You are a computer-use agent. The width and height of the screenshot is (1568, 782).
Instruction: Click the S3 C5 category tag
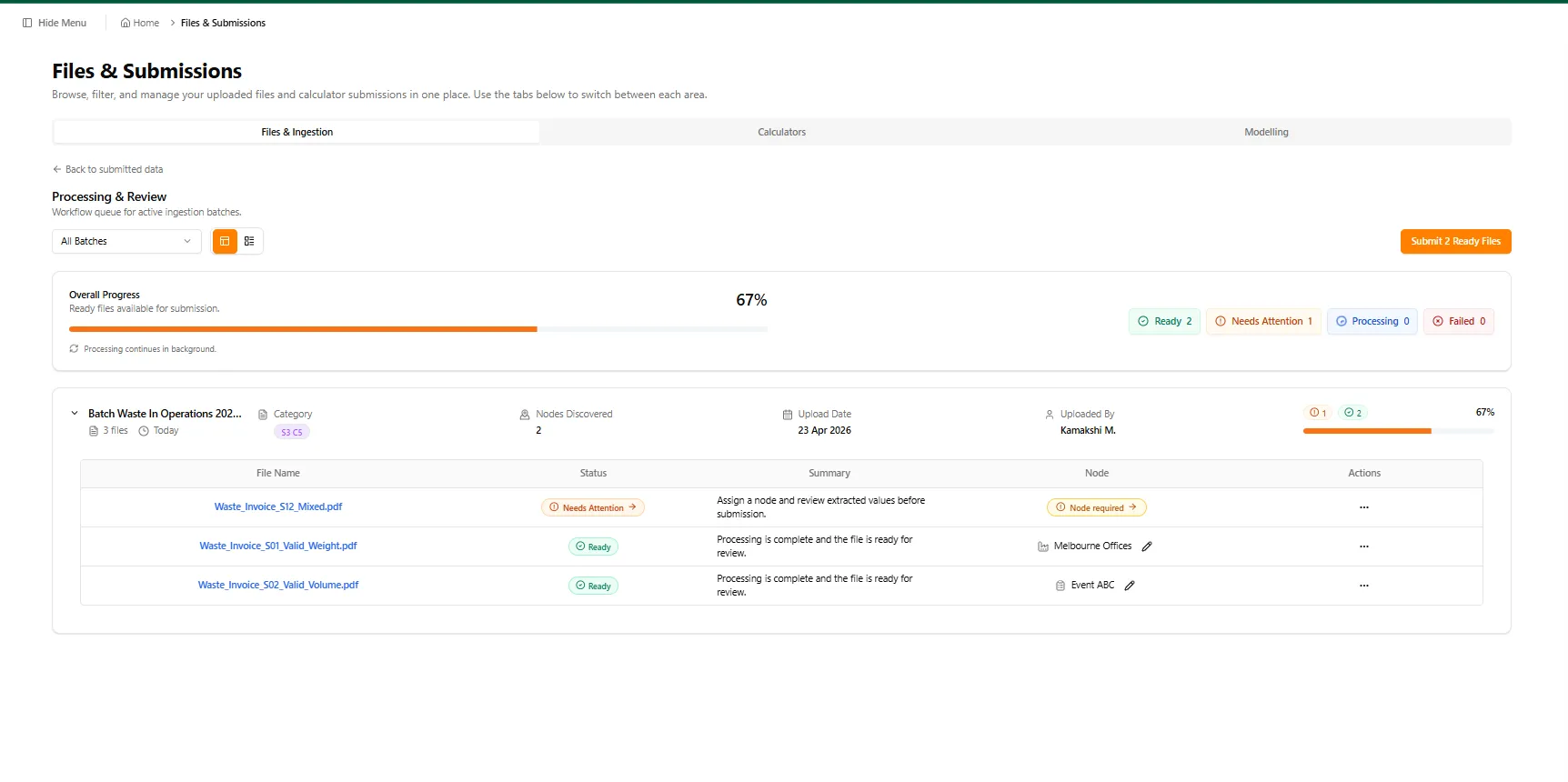pos(292,432)
